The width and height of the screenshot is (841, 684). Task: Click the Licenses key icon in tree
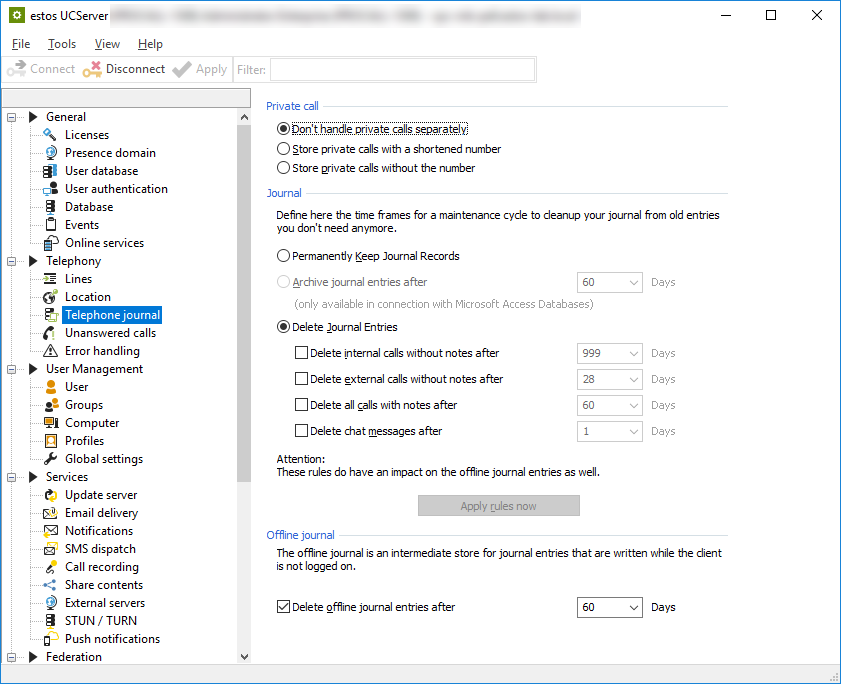click(50, 135)
